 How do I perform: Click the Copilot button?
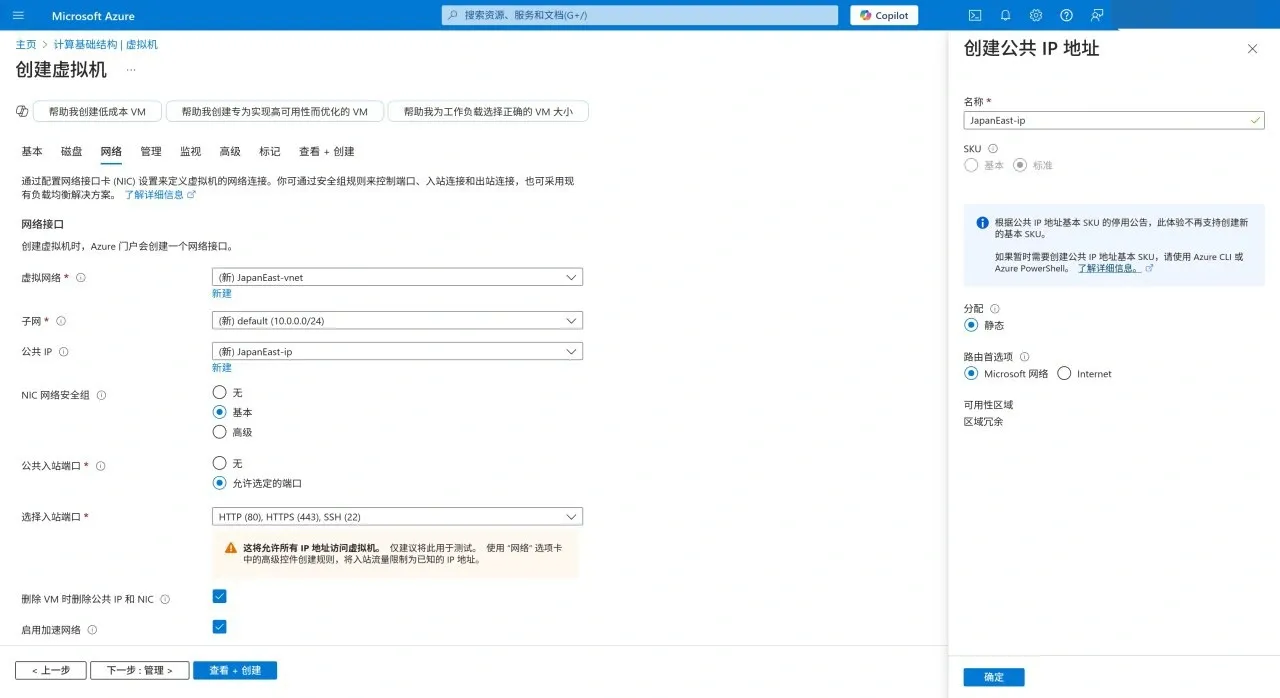[x=884, y=15]
